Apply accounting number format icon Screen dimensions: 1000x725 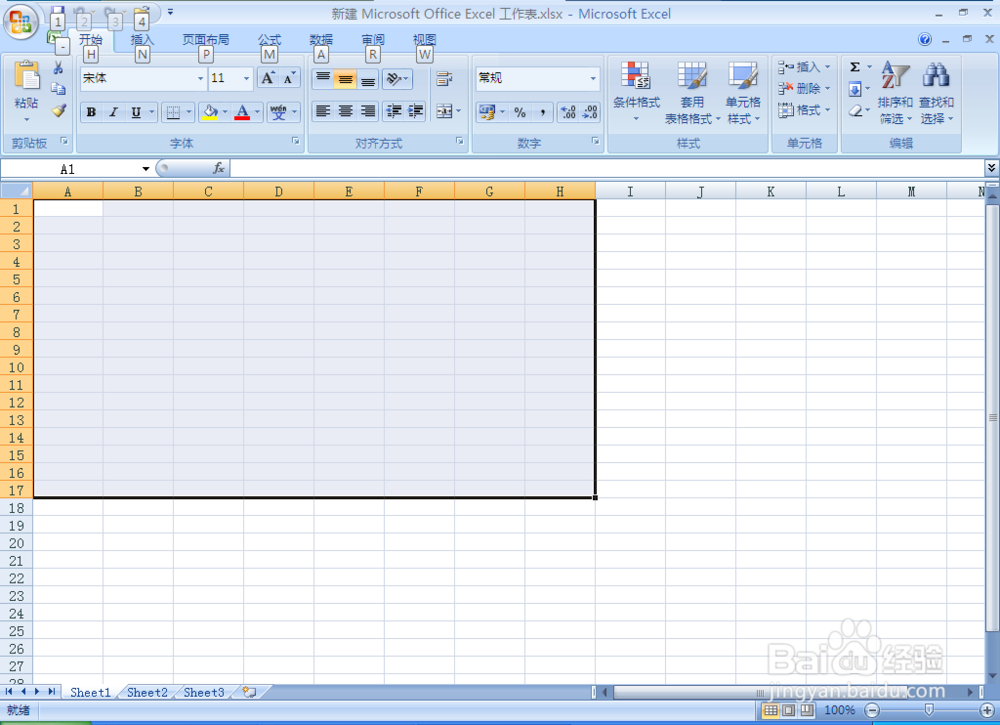[487, 112]
